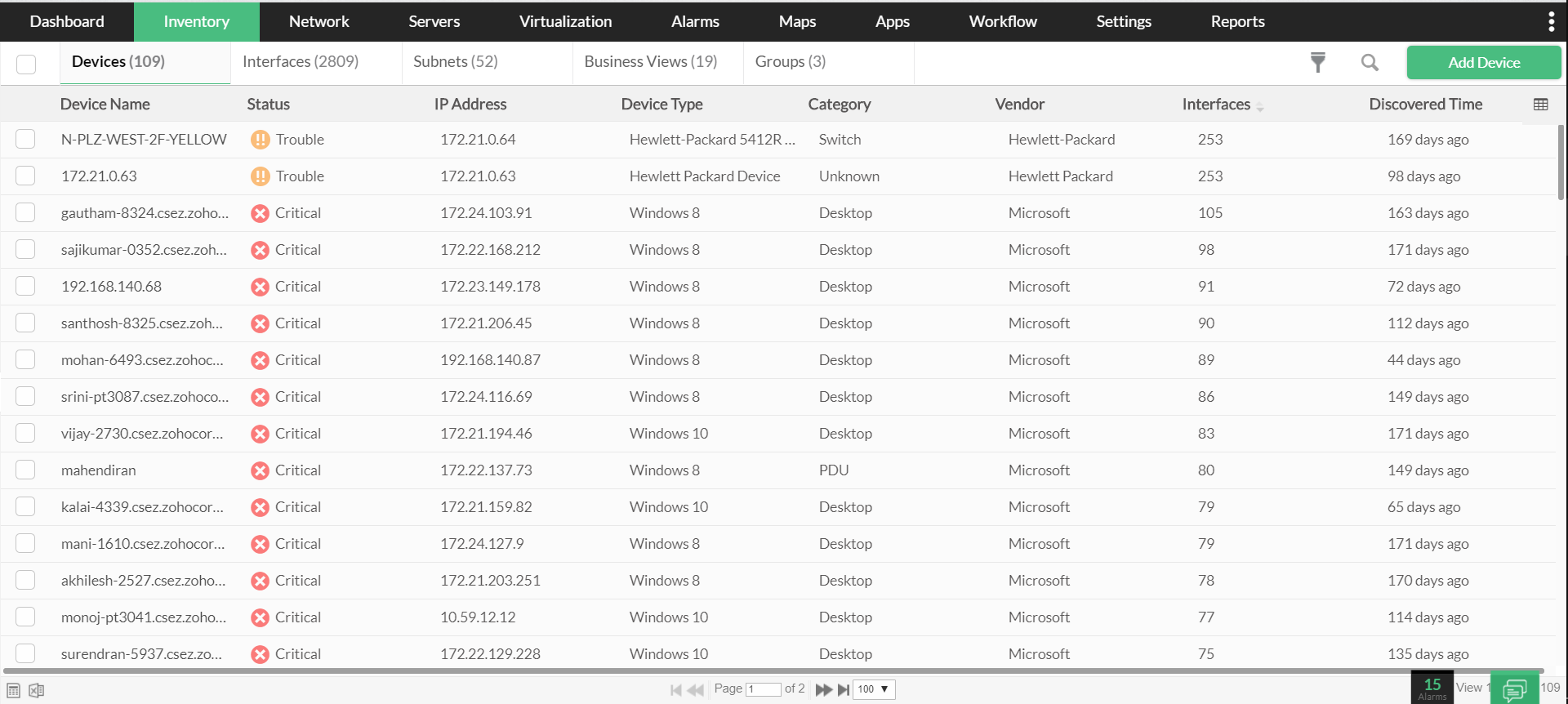Go to the next page arrow
1568x704 pixels.
pos(822,689)
